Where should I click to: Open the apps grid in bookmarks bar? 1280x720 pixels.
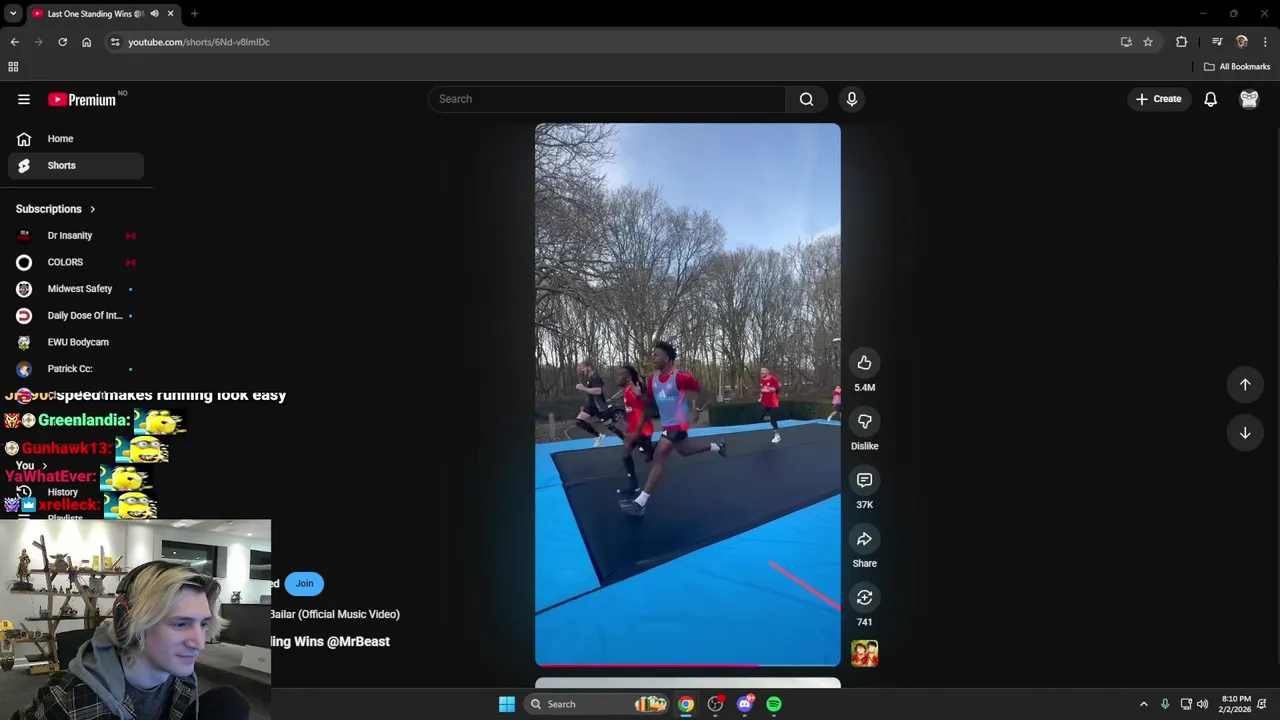tap(13, 67)
